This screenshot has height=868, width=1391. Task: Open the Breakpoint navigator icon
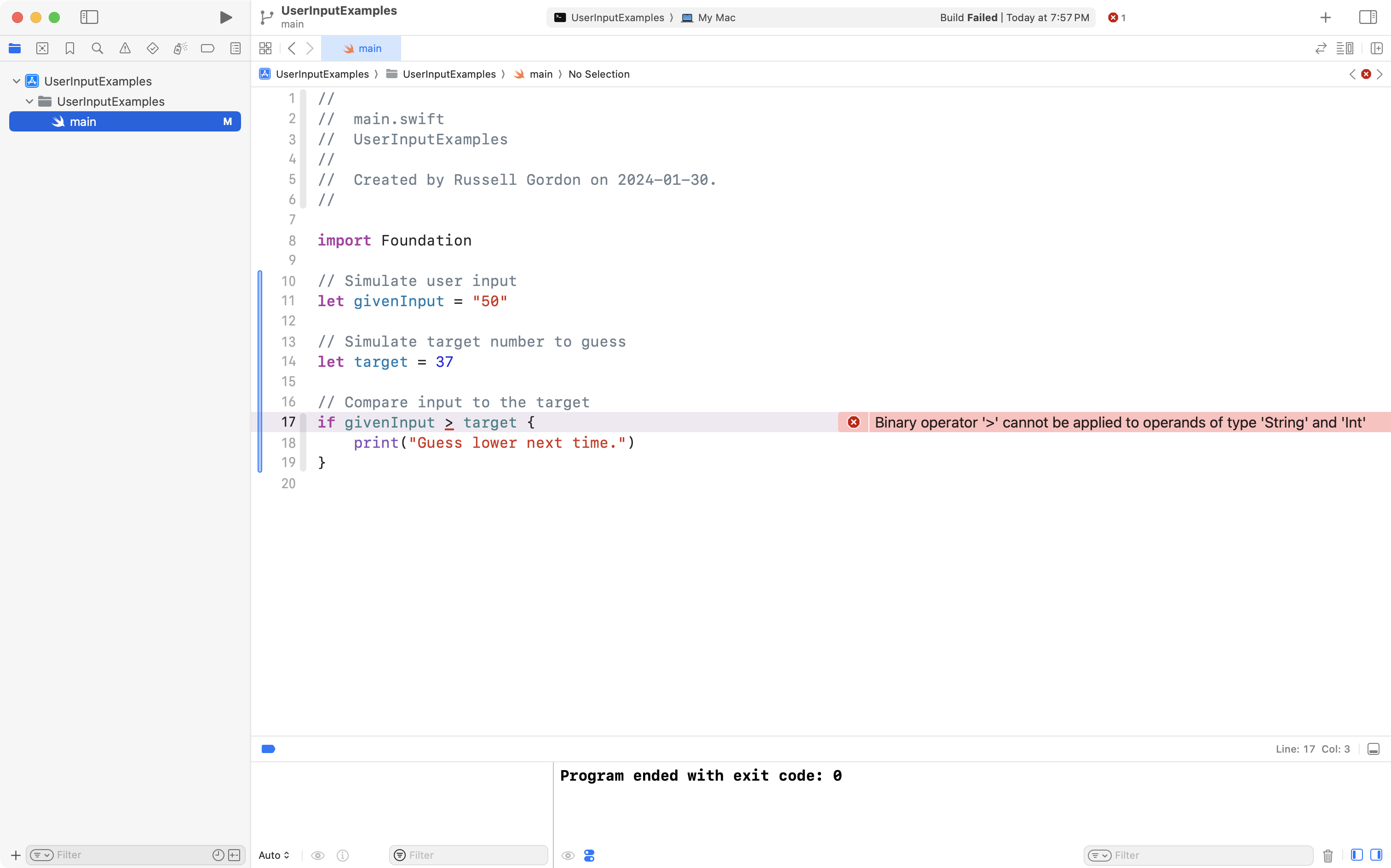[208, 48]
